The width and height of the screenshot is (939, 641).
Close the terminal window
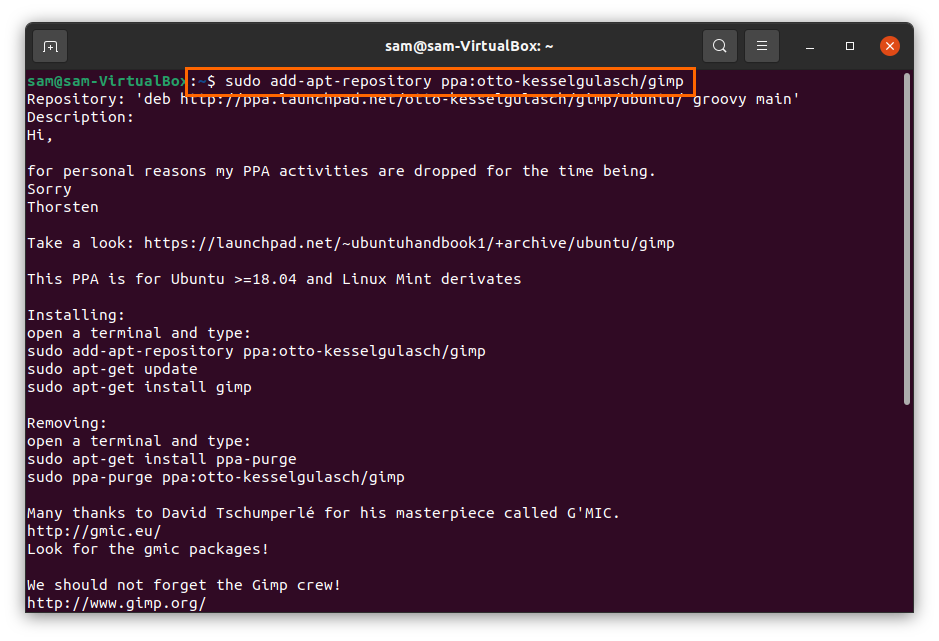point(889,46)
